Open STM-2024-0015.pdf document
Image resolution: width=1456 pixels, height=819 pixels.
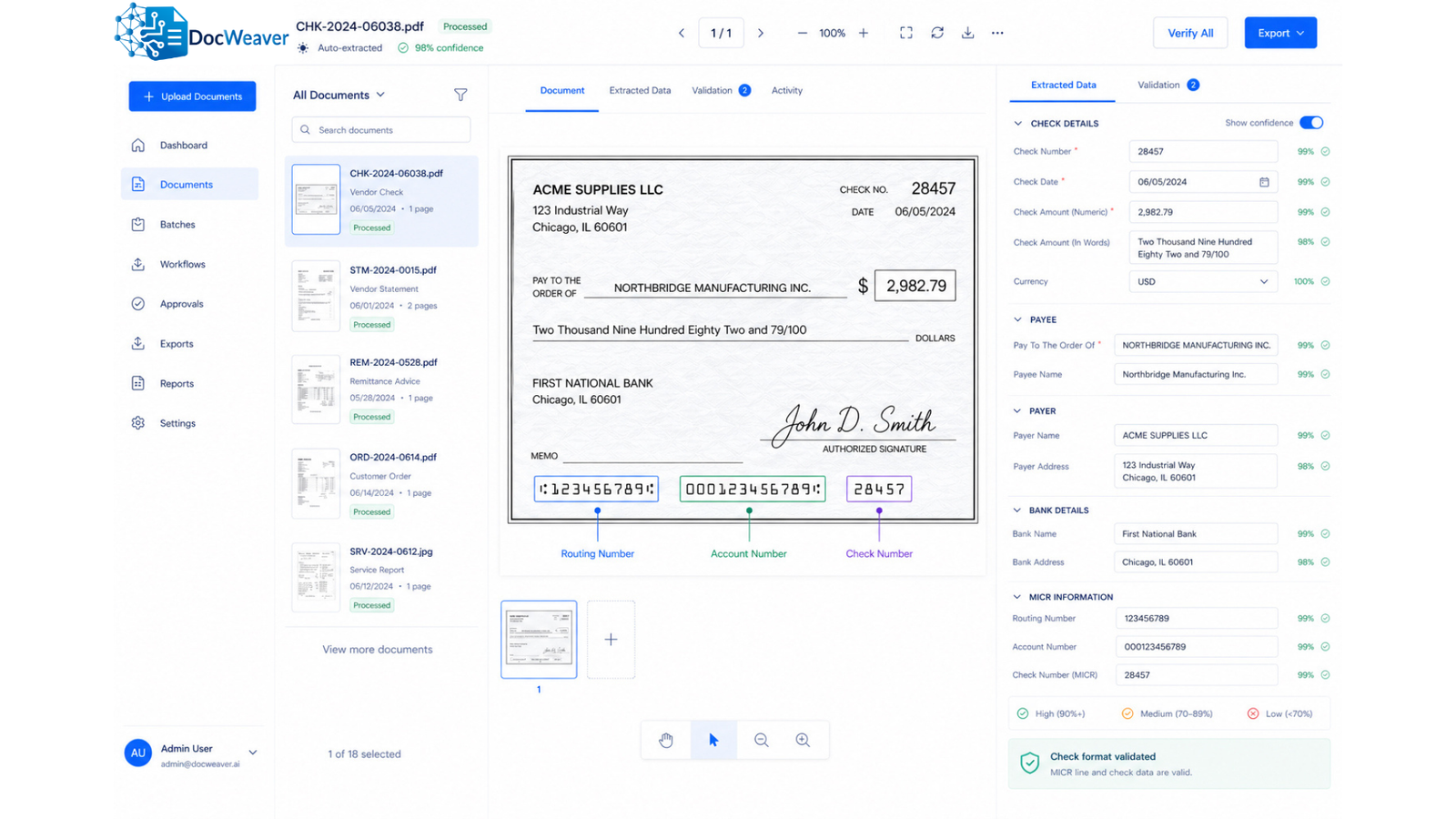coord(381,297)
